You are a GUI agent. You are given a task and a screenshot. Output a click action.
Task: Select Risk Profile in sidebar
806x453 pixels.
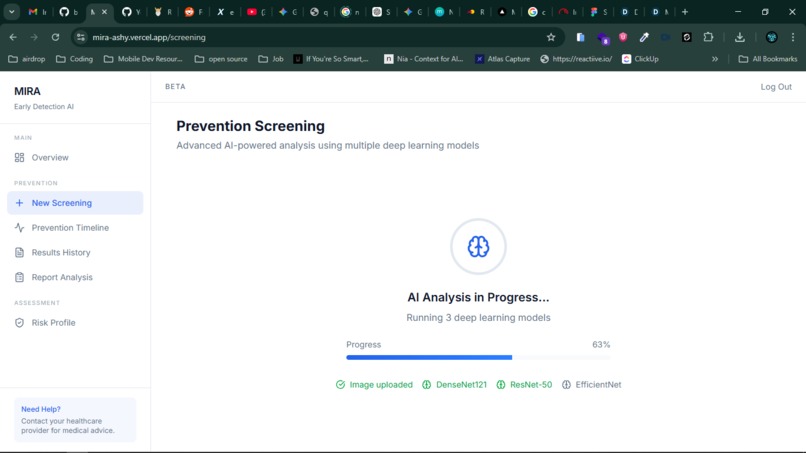coord(75,322)
